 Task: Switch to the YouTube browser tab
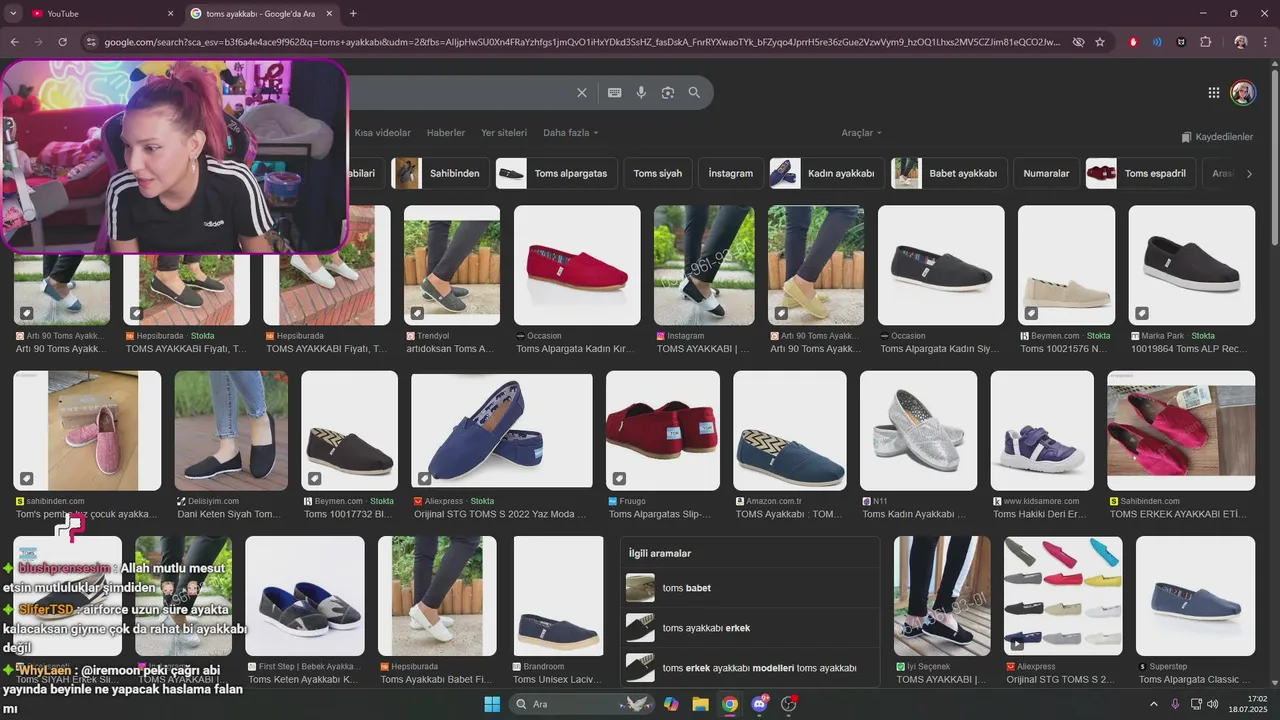[x=100, y=13]
